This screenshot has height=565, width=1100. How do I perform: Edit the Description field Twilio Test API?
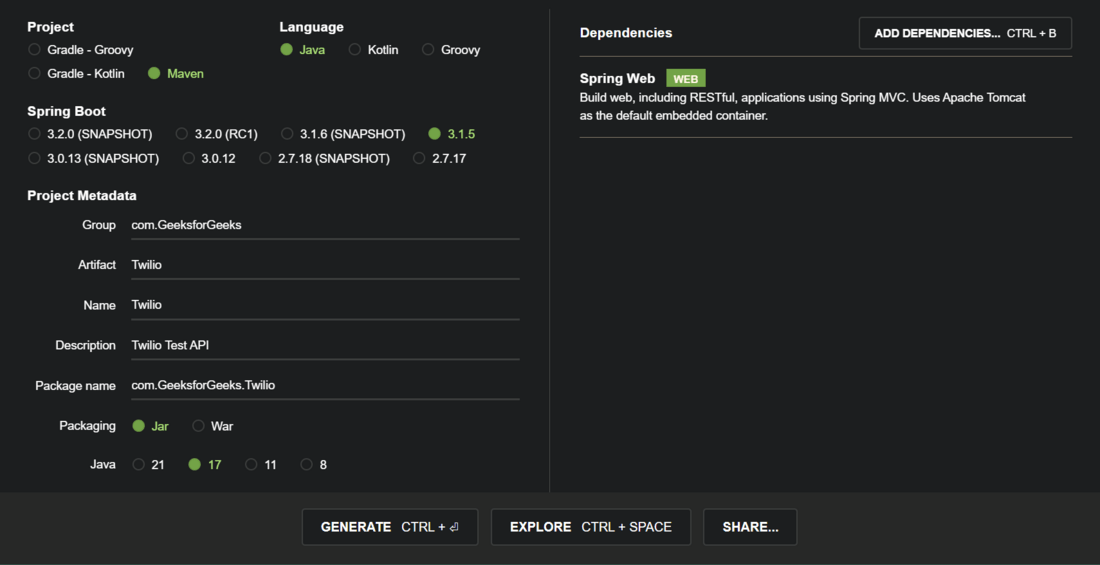326,345
